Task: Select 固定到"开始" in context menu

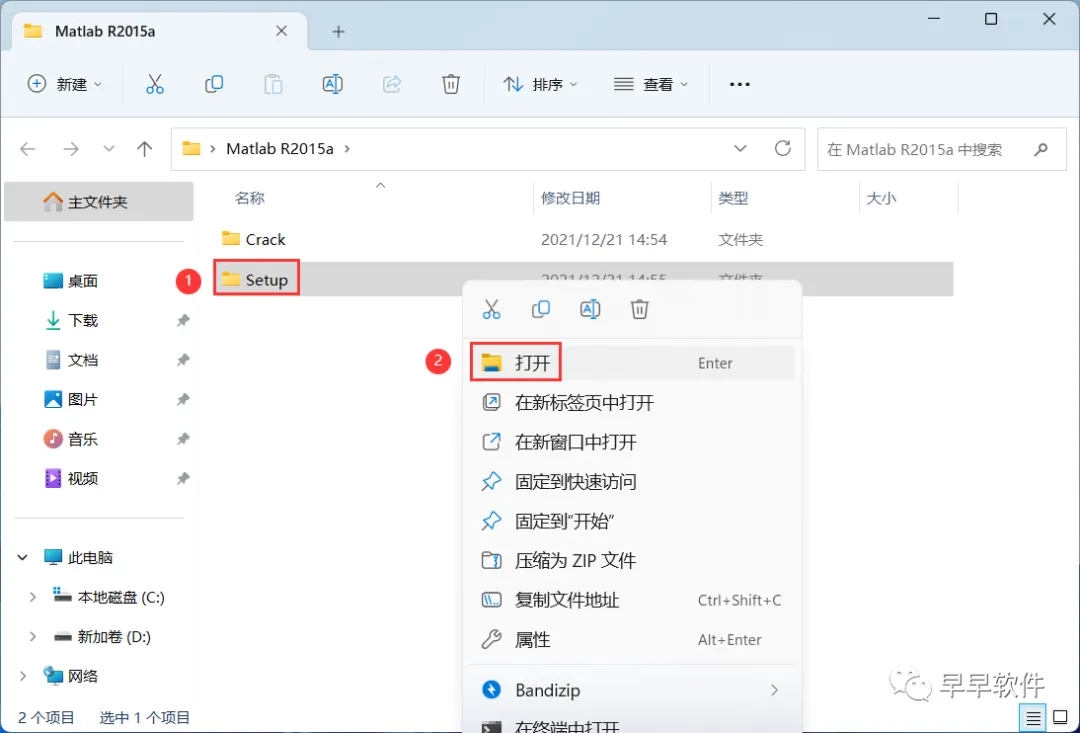Action: (632, 521)
